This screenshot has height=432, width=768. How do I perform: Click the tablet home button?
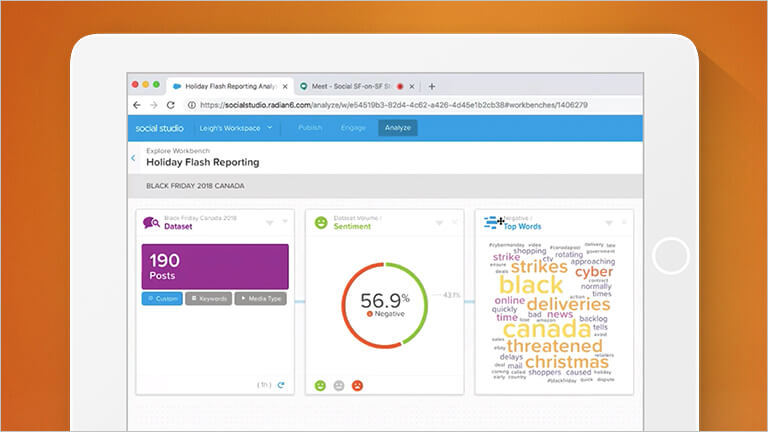pyautogui.click(x=671, y=256)
